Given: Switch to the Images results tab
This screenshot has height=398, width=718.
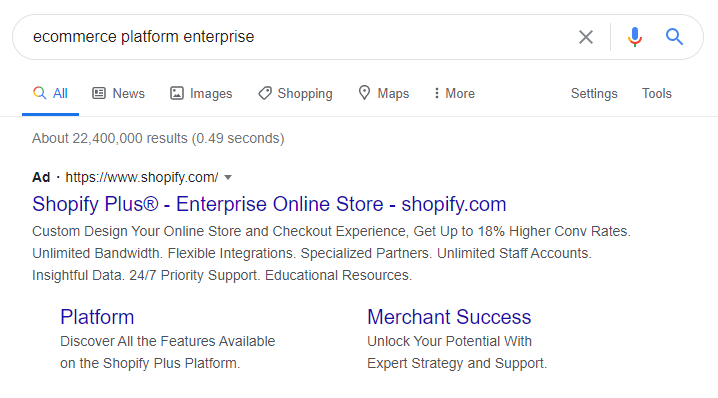Looking at the screenshot, I should (x=201, y=93).
